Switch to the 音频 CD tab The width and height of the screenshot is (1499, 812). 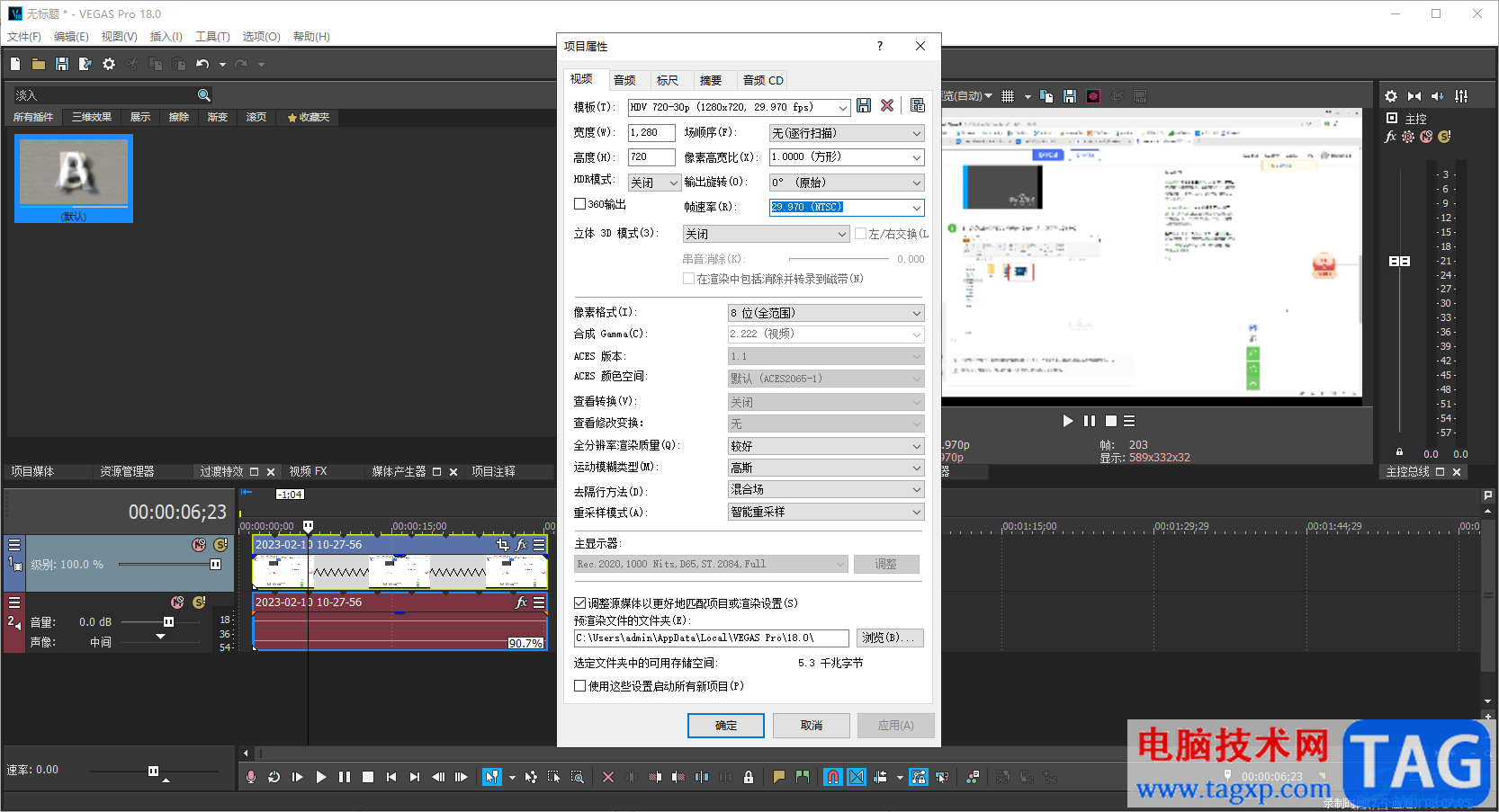pyautogui.click(x=763, y=80)
